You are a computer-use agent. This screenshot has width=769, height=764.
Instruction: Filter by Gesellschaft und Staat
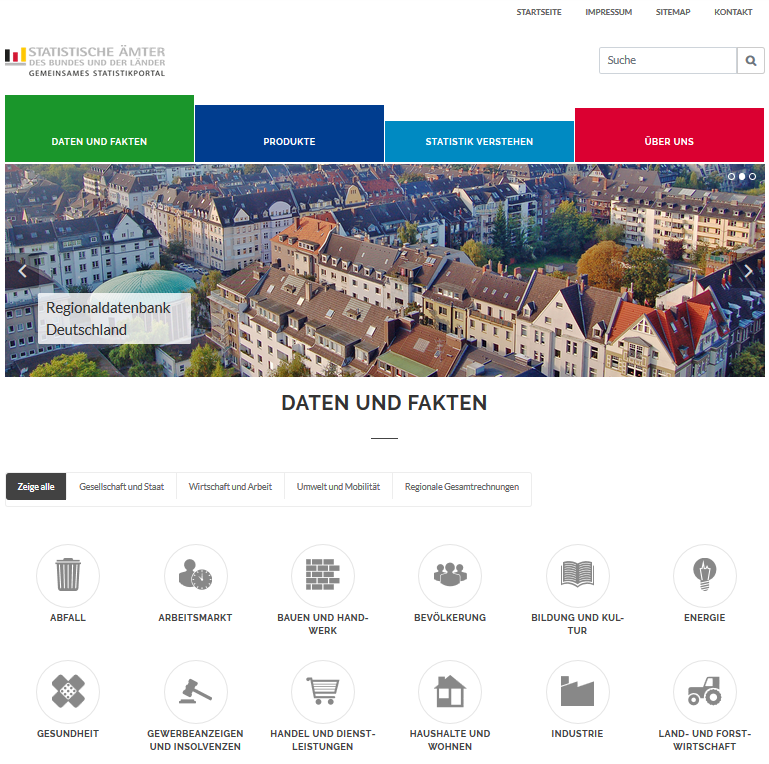[122, 486]
